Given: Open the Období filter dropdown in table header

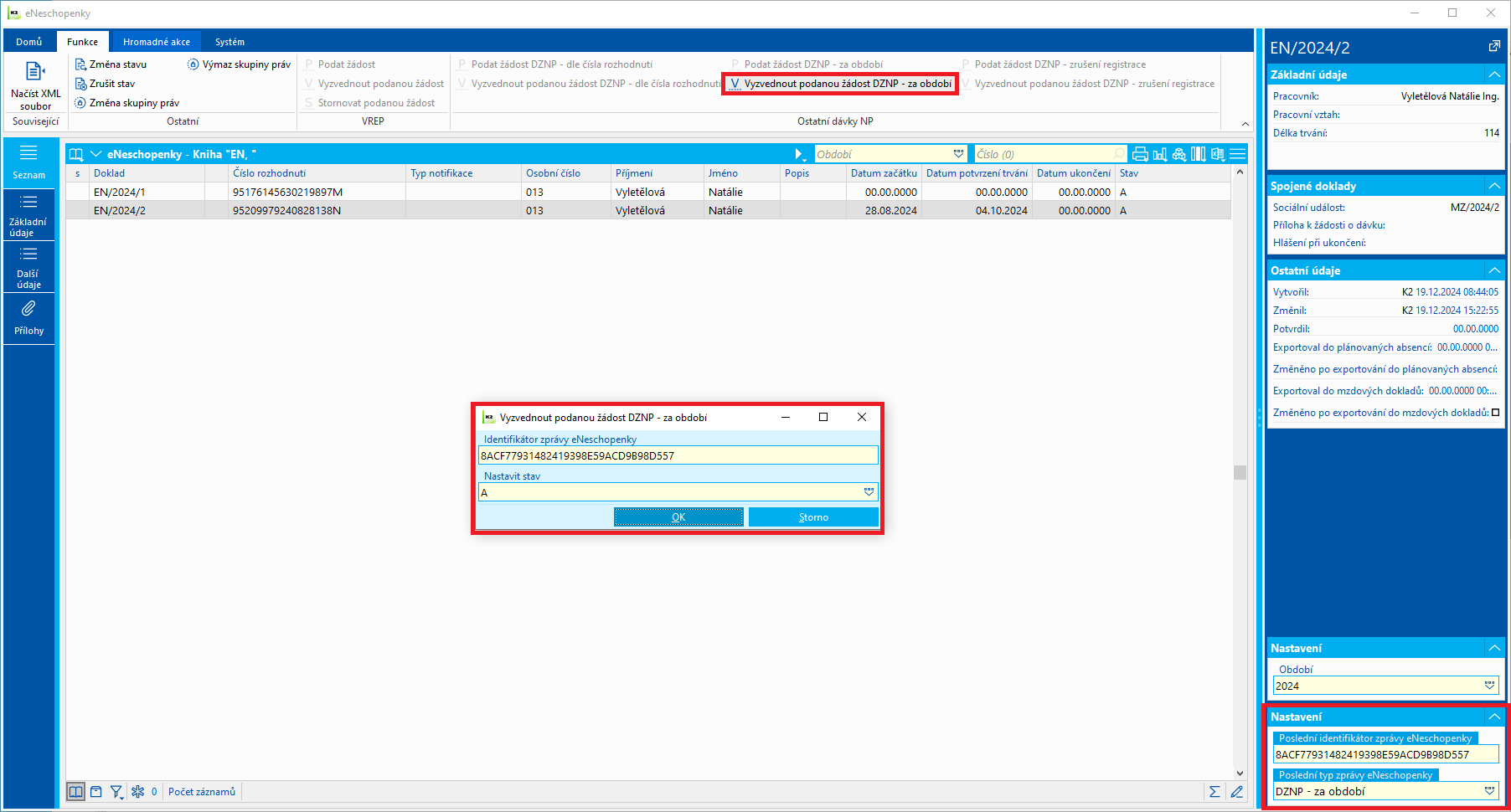Looking at the screenshot, I should click(958, 154).
